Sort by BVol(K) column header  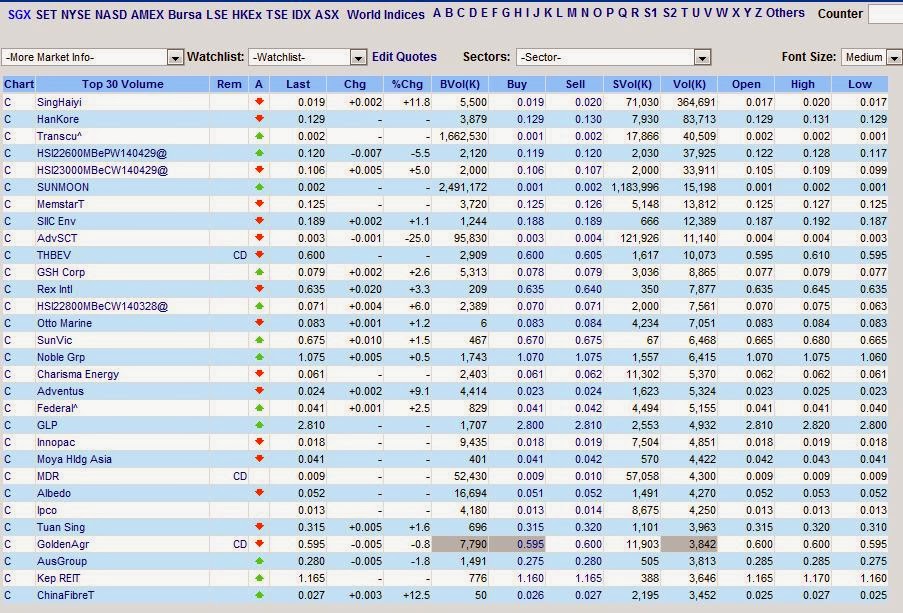click(x=460, y=84)
